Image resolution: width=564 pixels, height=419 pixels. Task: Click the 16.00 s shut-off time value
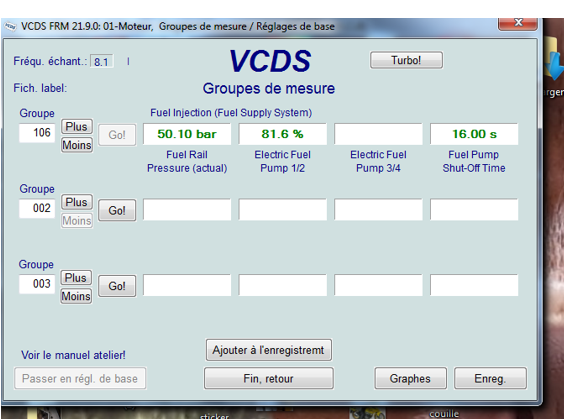pos(474,134)
